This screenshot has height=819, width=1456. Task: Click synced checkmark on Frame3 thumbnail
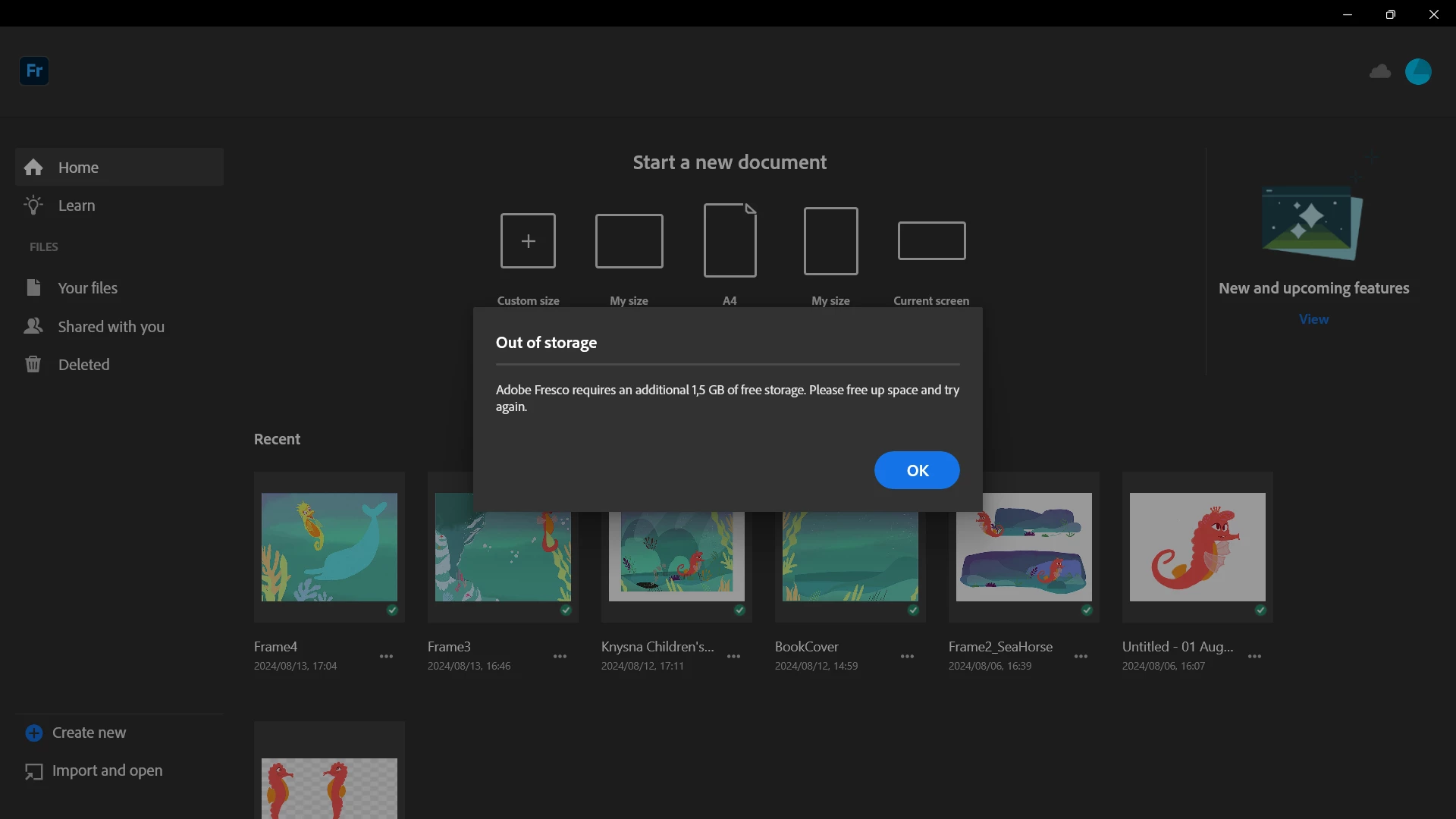[x=566, y=610]
